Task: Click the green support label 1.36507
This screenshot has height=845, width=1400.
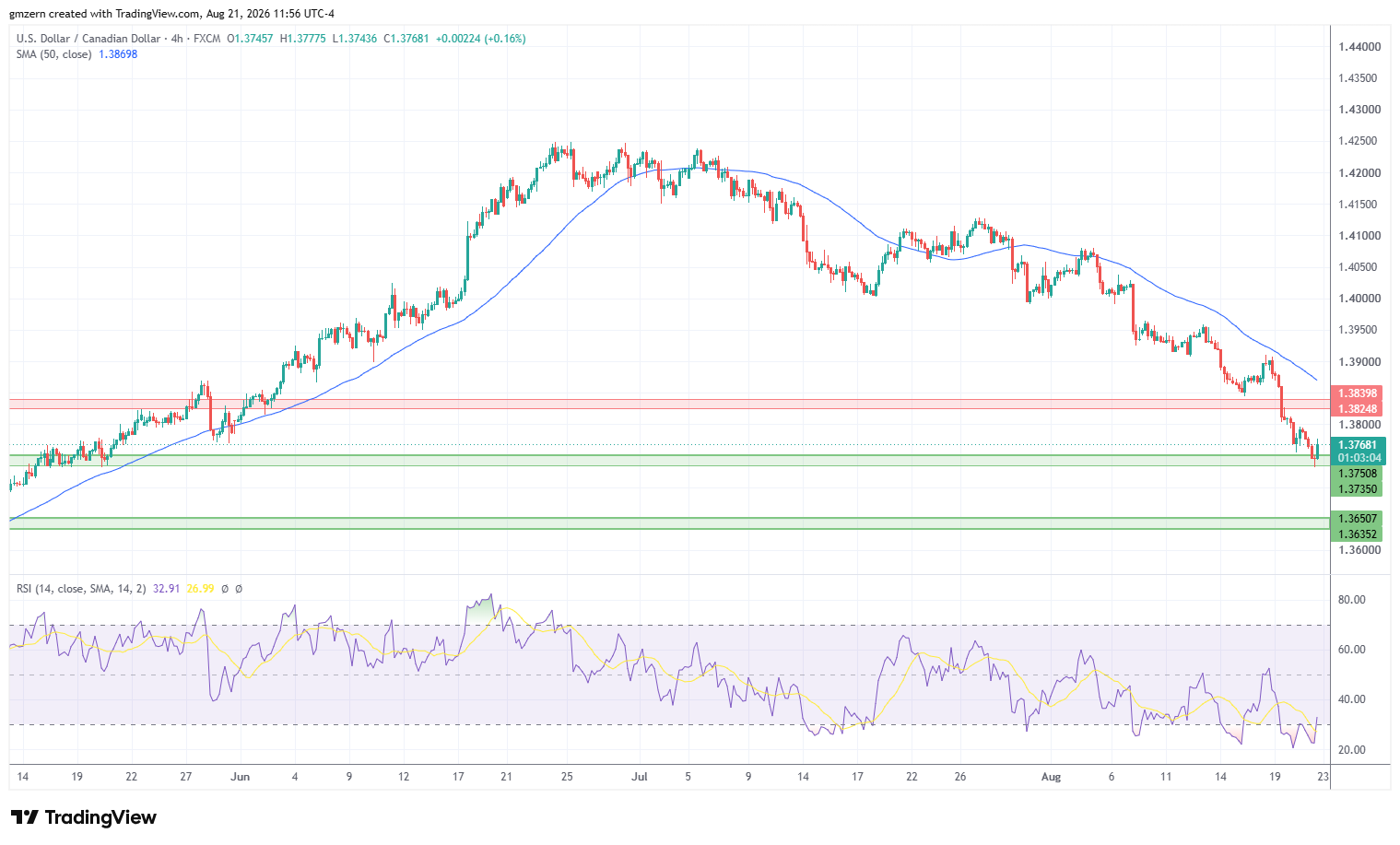Action: pos(1357,519)
